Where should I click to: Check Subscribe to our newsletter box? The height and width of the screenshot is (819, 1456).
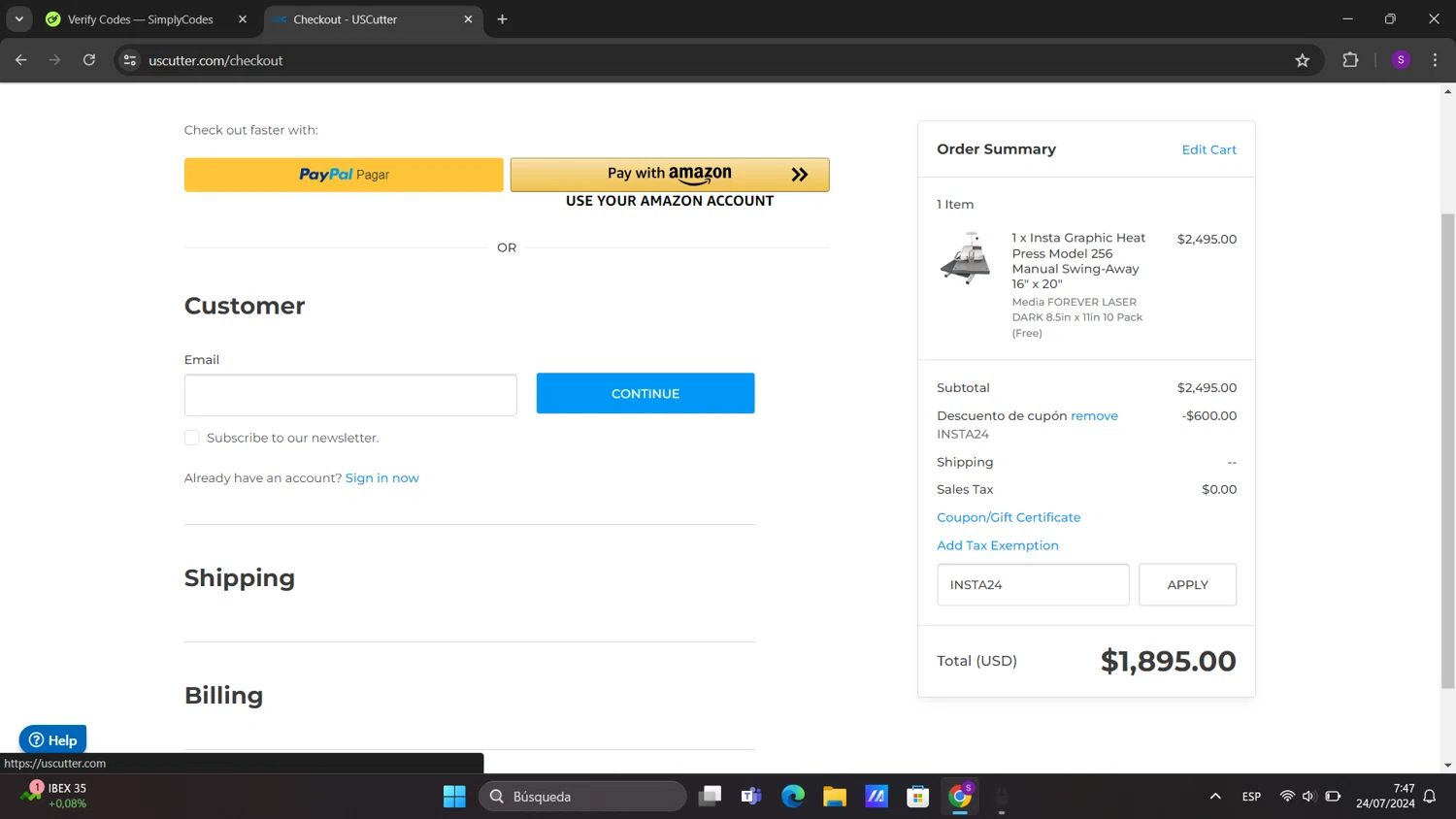[192, 438]
